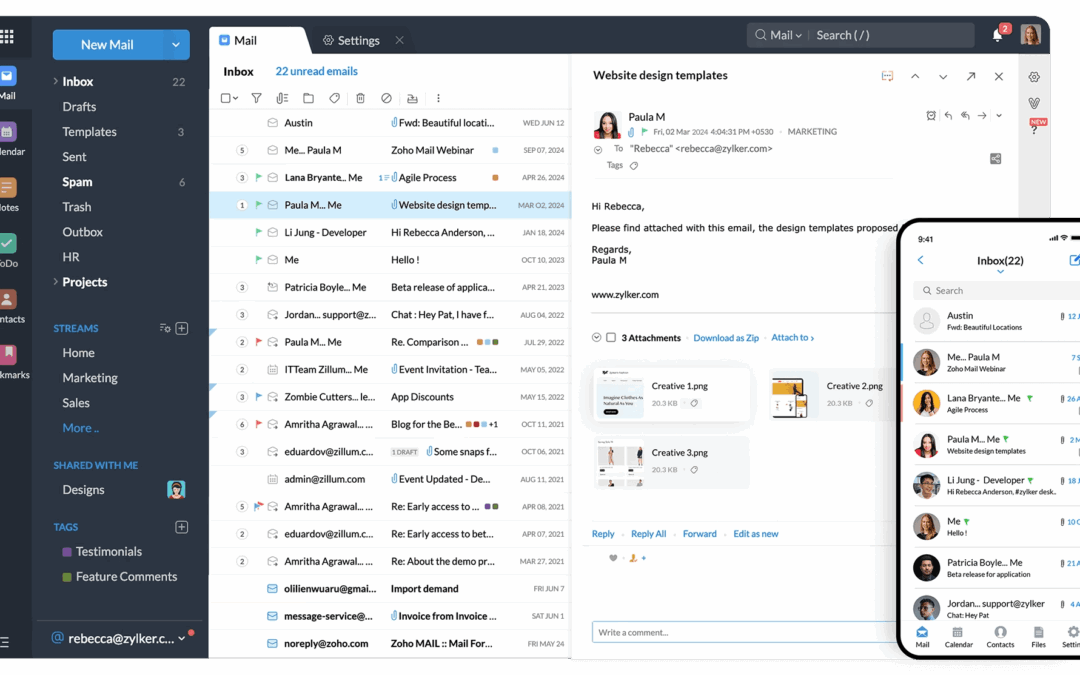Screen dimensions: 1080x675
Task: Click the like heart icon below email
Action: 613,558
